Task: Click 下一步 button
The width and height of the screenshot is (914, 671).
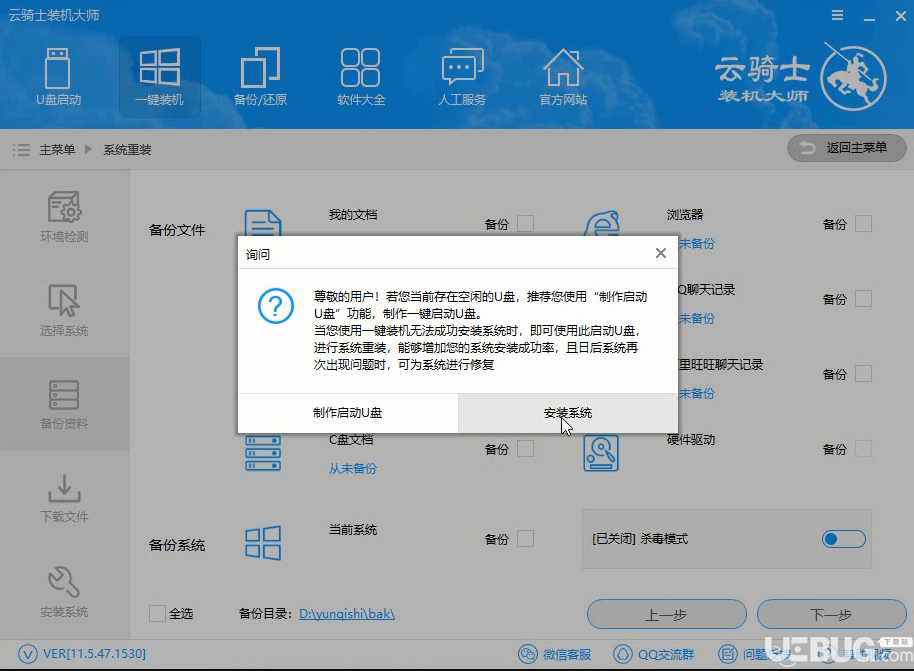Action: (831, 614)
